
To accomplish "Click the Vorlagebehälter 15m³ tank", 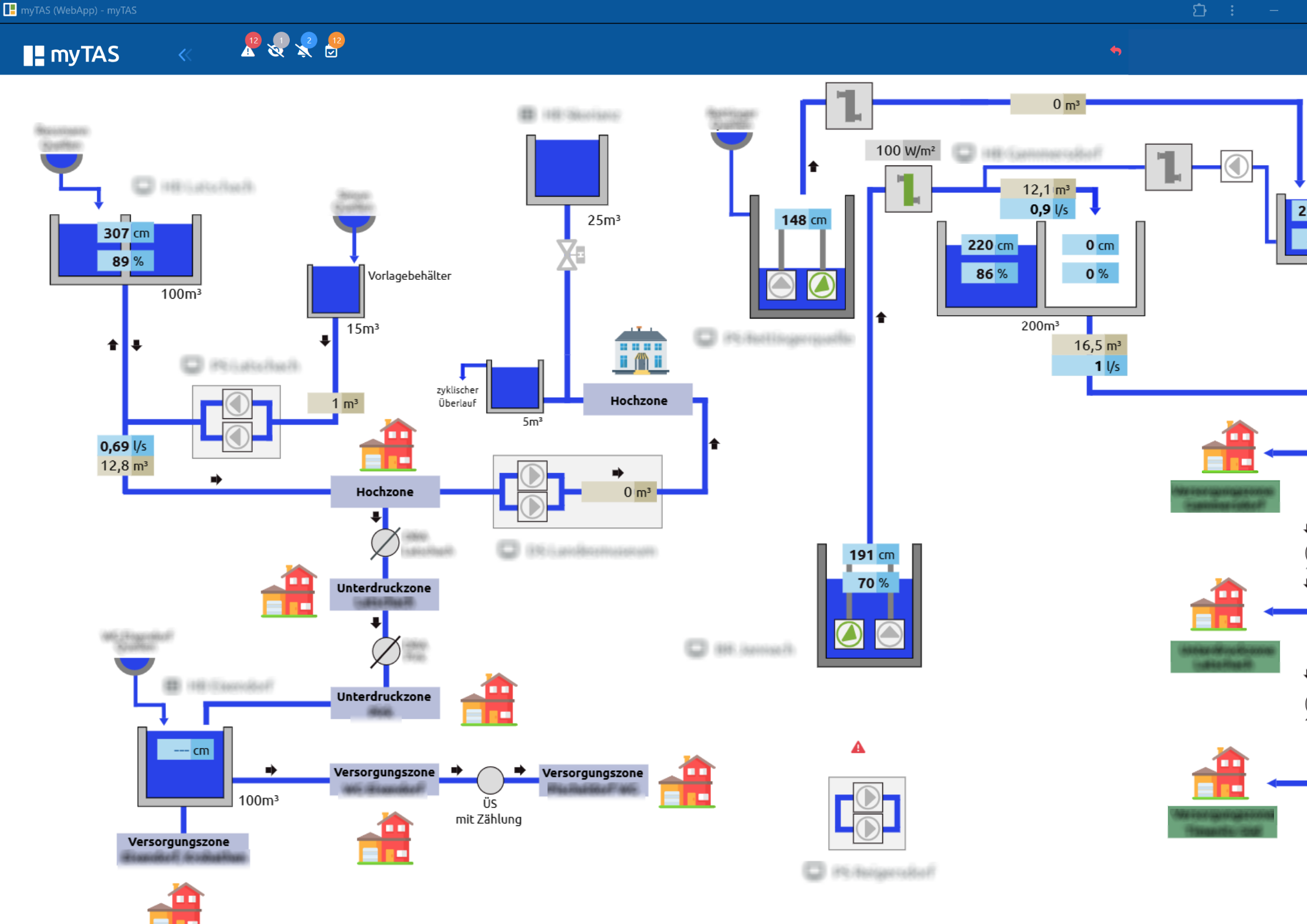I will [x=336, y=290].
